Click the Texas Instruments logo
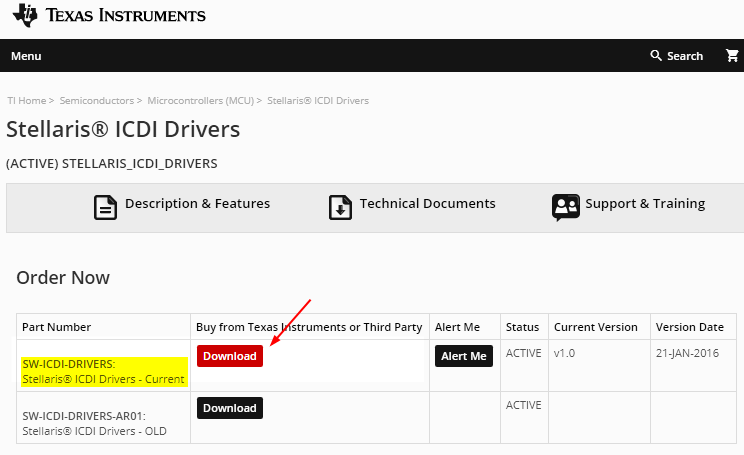 [x=108, y=16]
